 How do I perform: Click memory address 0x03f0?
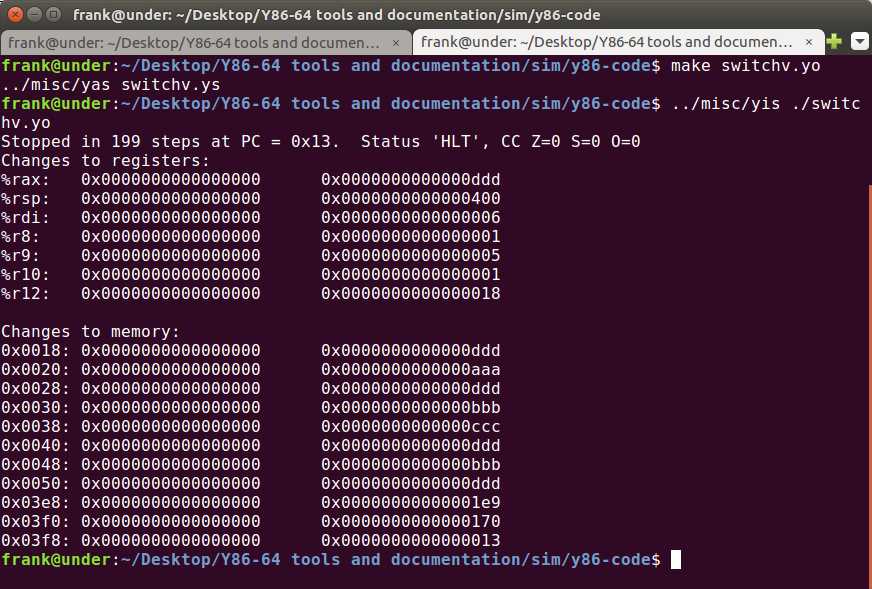pyautogui.click(x=36, y=522)
